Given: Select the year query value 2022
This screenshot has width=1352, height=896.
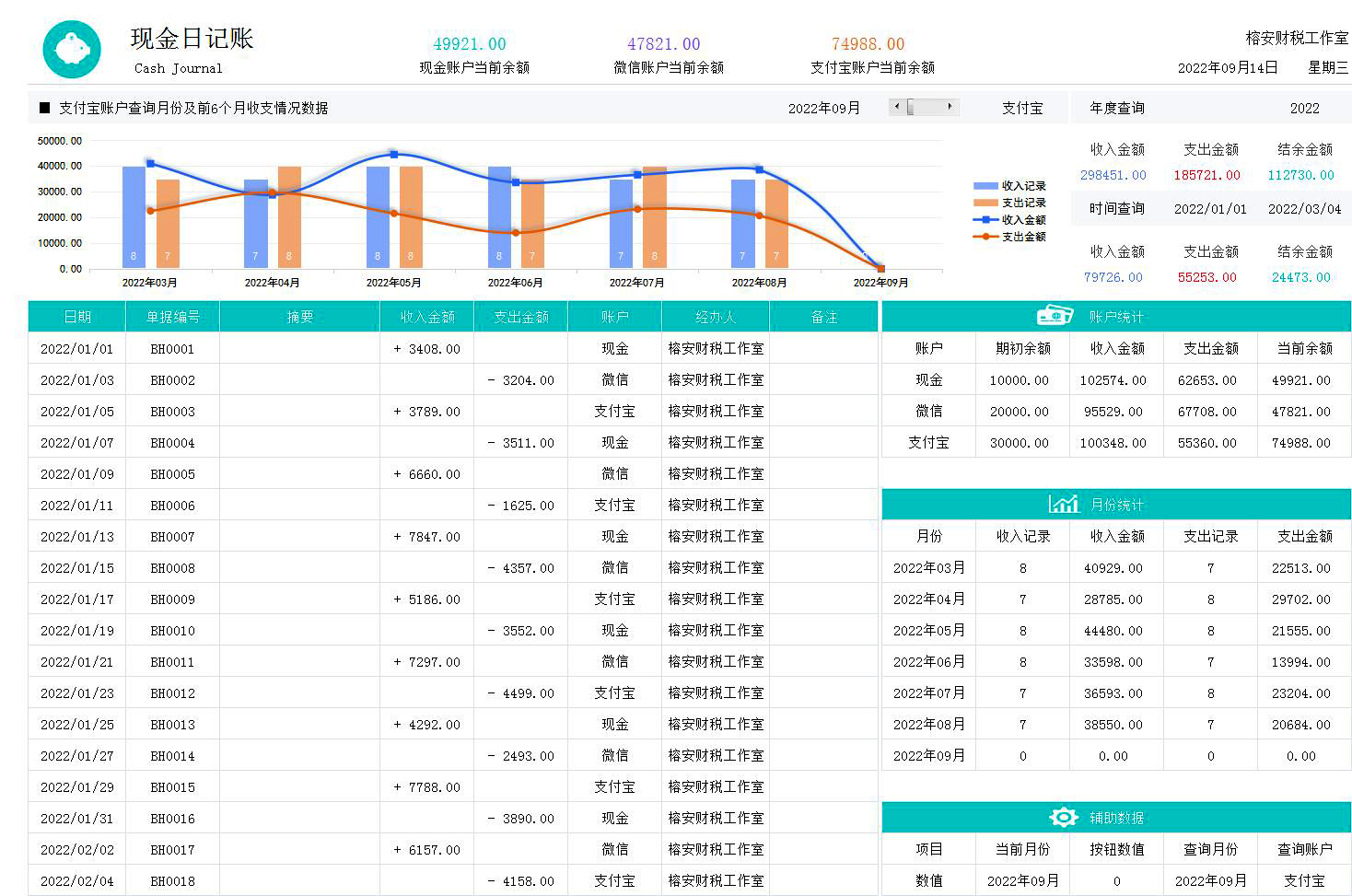Looking at the screenshot, I should [1304, 108].
